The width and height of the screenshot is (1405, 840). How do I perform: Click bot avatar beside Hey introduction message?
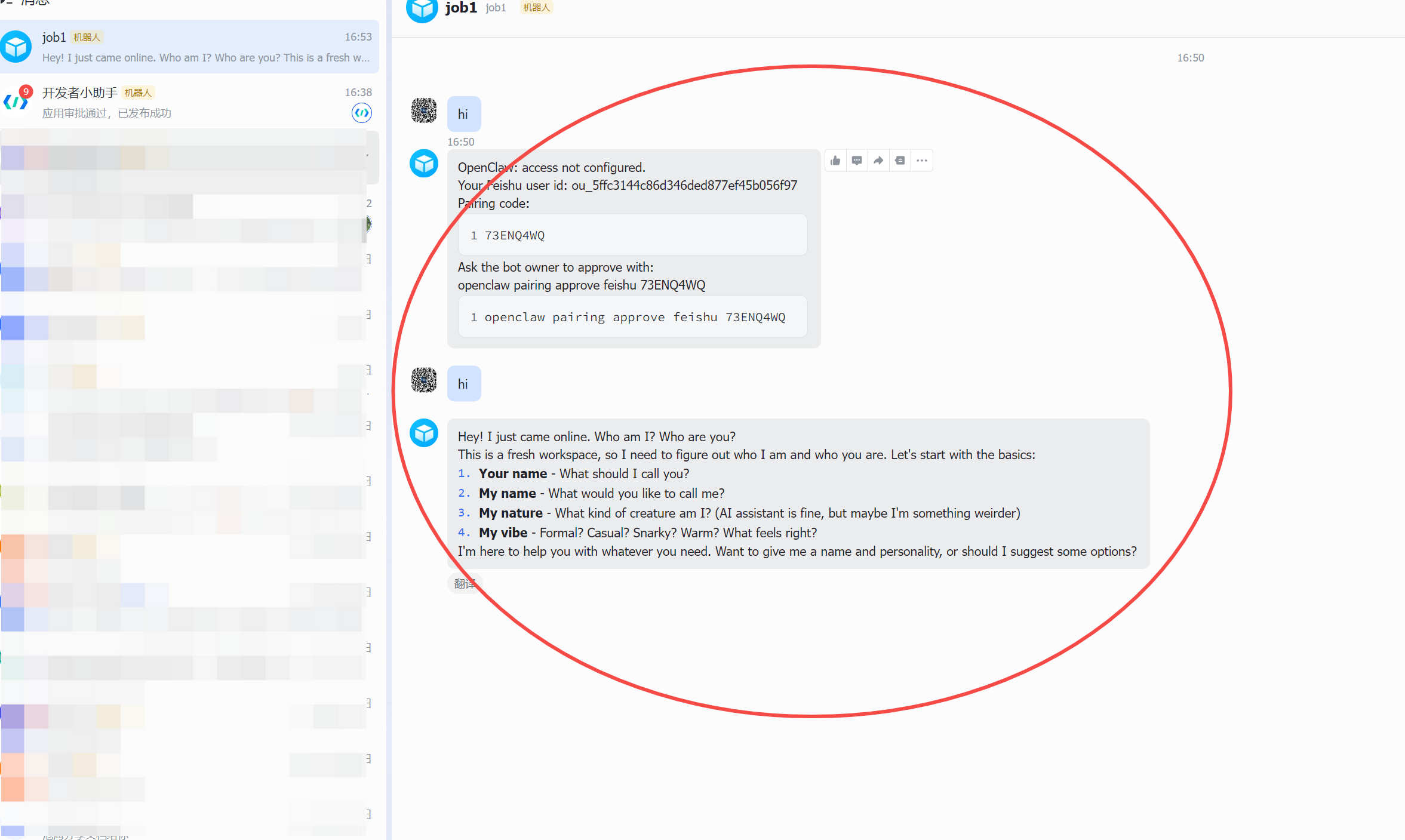click(424, 433)
